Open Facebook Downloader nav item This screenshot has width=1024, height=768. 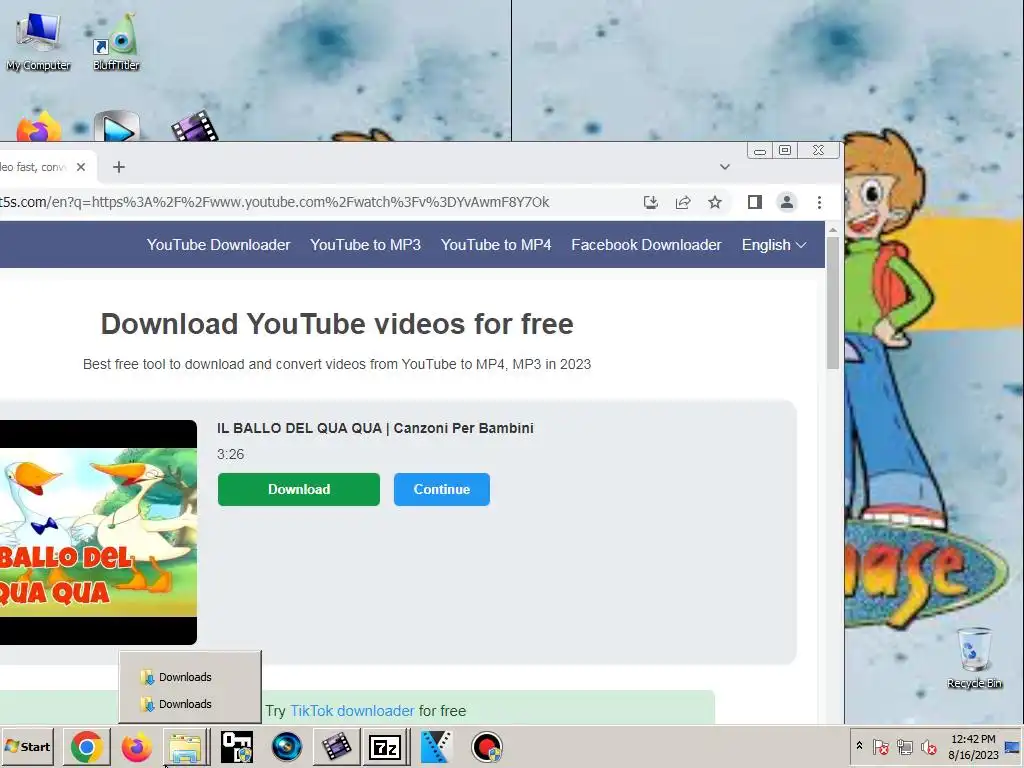[x=646, y=245]
